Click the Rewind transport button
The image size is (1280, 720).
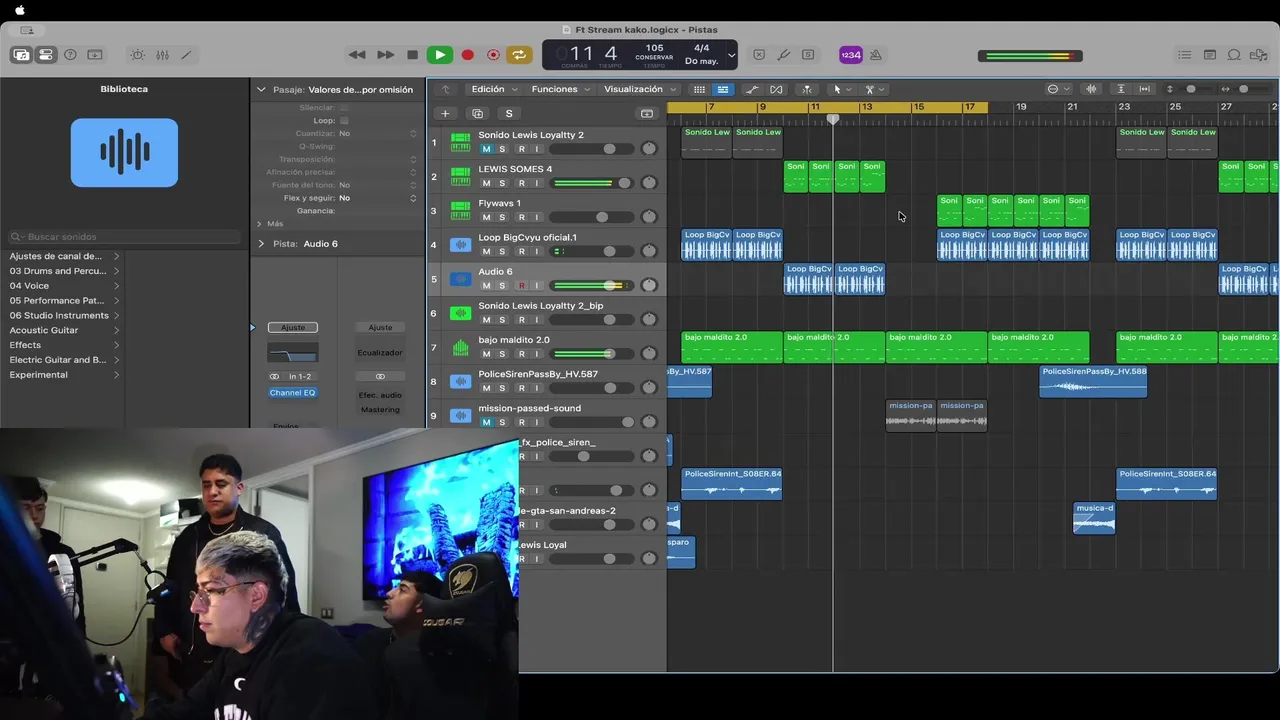(x=357, y=55)
